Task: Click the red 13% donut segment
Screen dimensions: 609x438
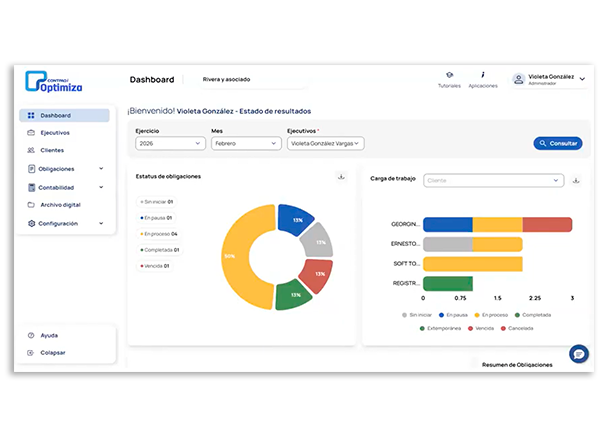Action: pyautogui.click(x=318, y=274)
